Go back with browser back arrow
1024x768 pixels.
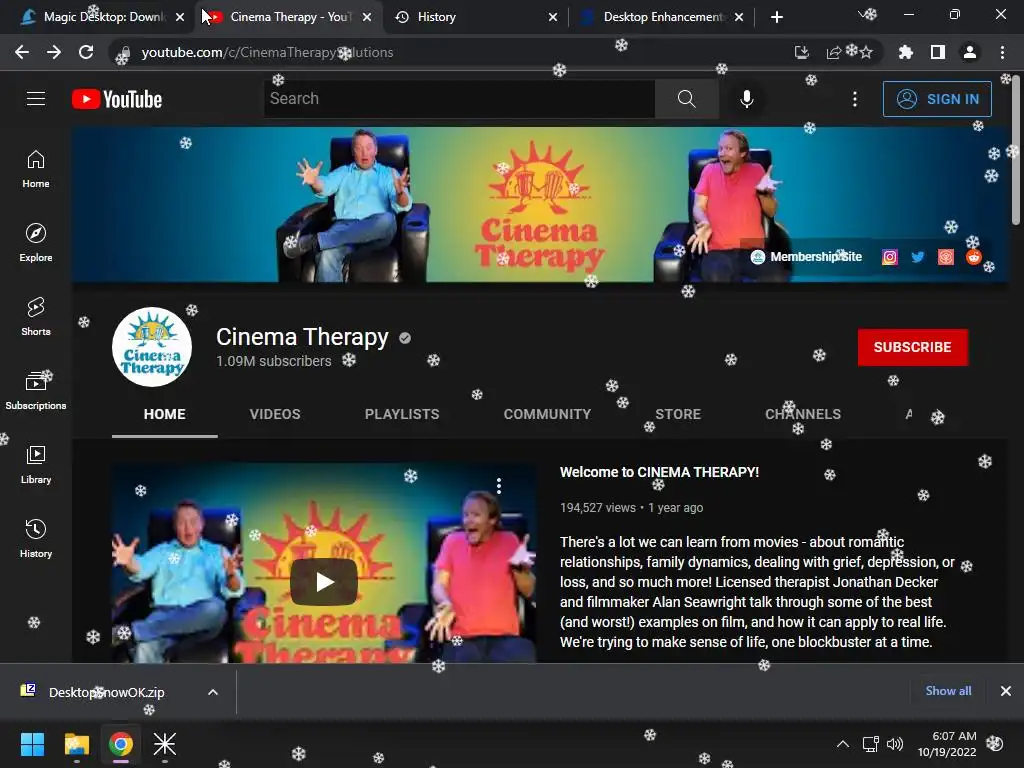pos(22,52)
